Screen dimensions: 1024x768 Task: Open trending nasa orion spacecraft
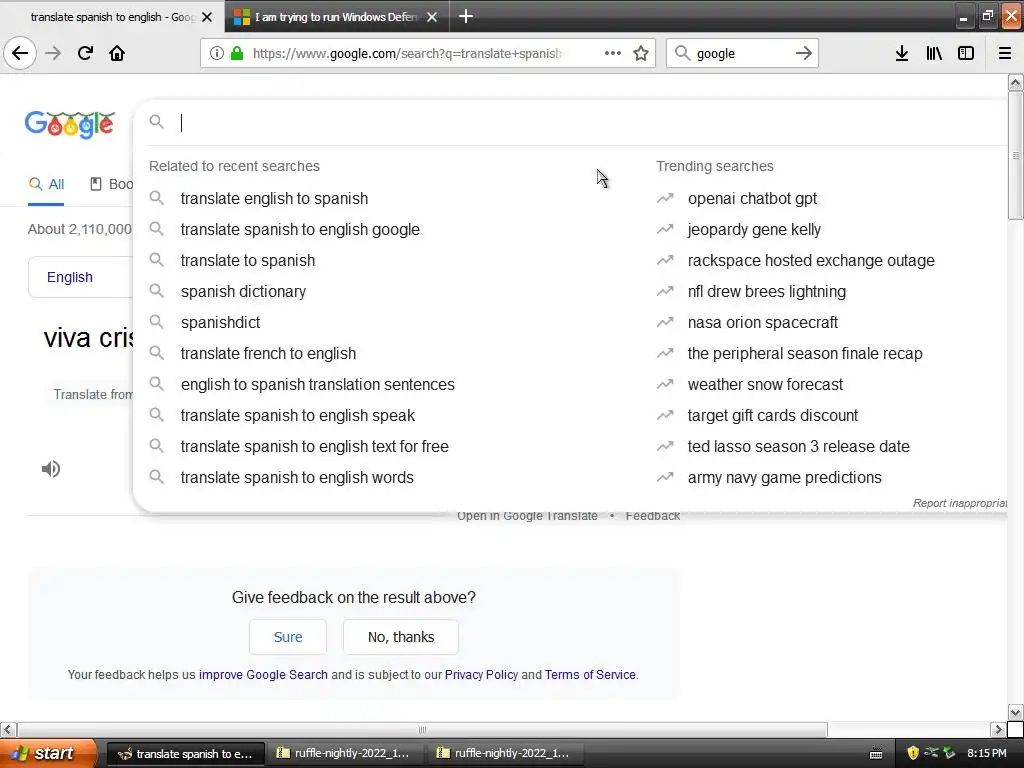[762, 323]
